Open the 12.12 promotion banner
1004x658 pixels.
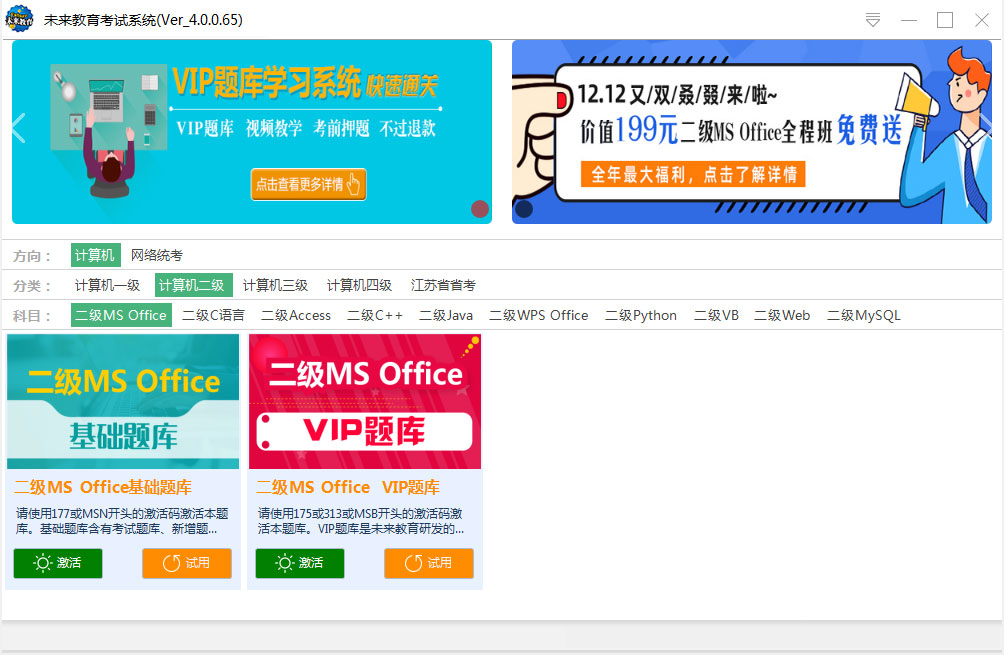[x=752, y=132]
